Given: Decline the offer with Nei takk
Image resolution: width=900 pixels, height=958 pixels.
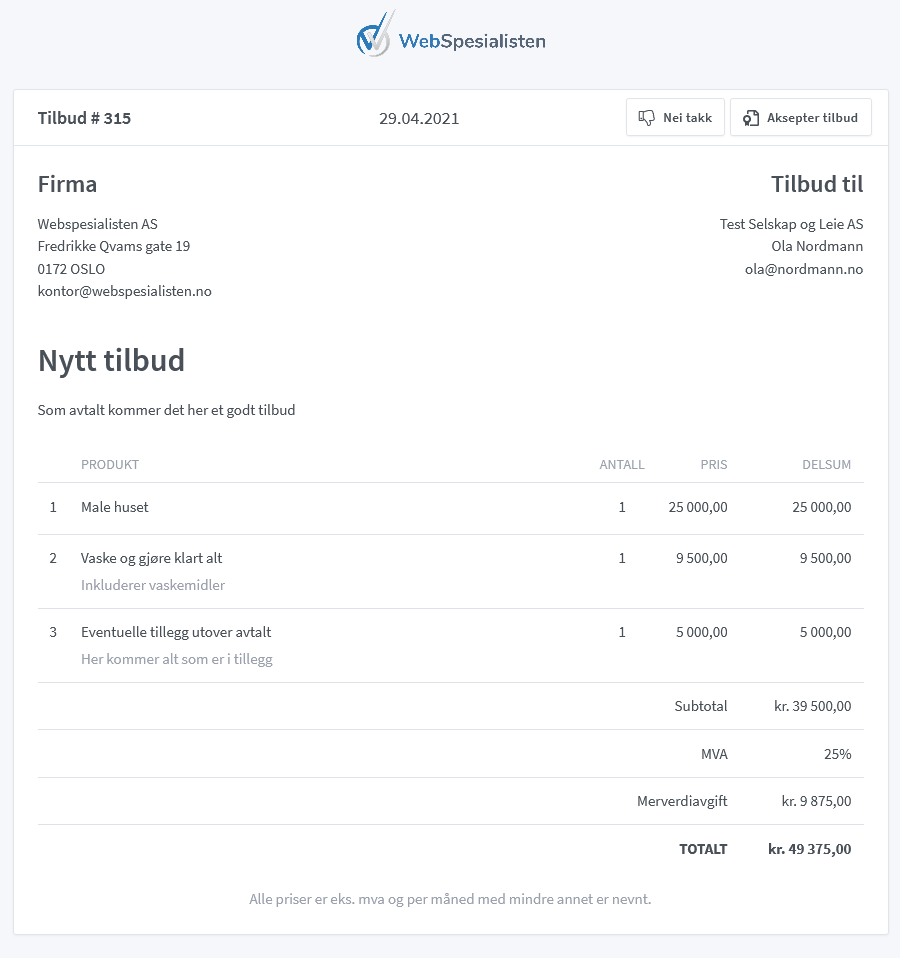Looking at the screenshot, I should [x=675, y=118].
